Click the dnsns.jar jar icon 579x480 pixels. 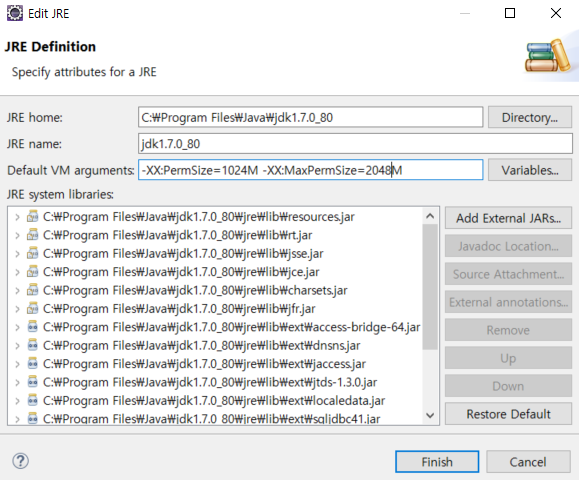pyautogui.click(x=32, y=345)
